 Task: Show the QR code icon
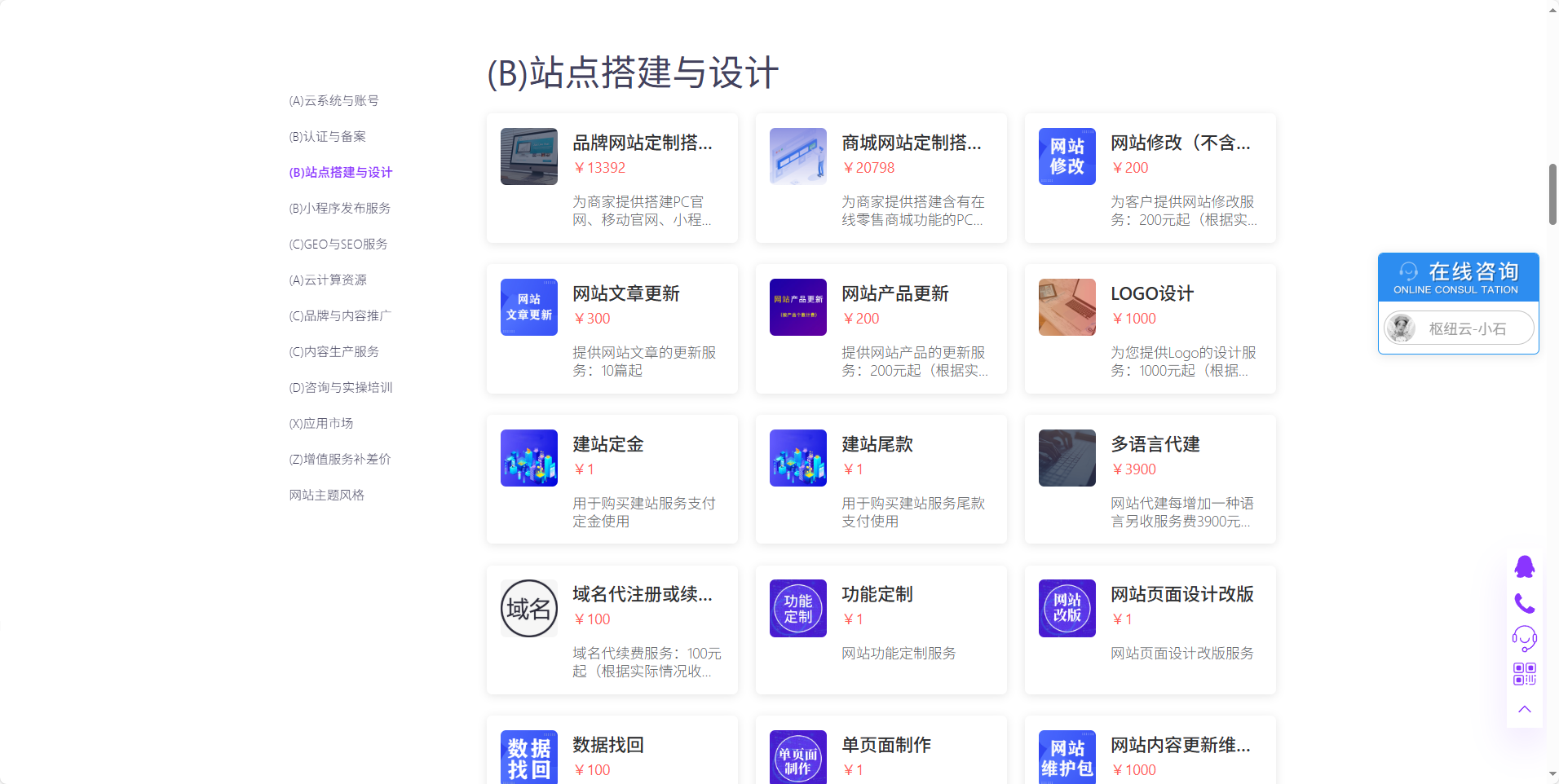point(1524,674)
